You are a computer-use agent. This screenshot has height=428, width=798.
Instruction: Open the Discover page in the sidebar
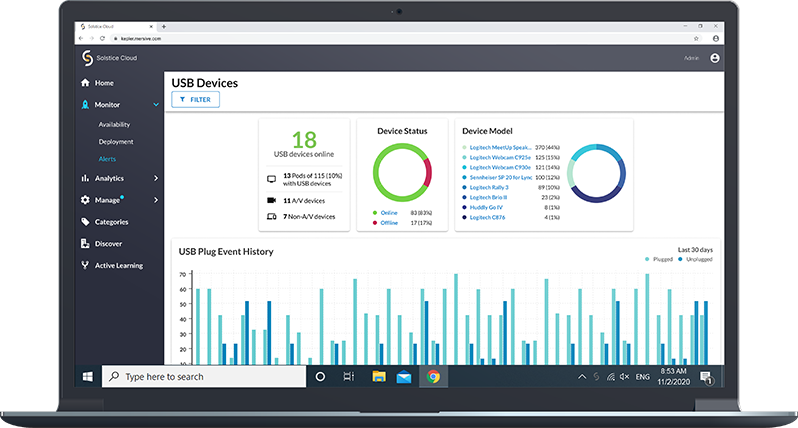pyautogui.click(x=108, y=243)
